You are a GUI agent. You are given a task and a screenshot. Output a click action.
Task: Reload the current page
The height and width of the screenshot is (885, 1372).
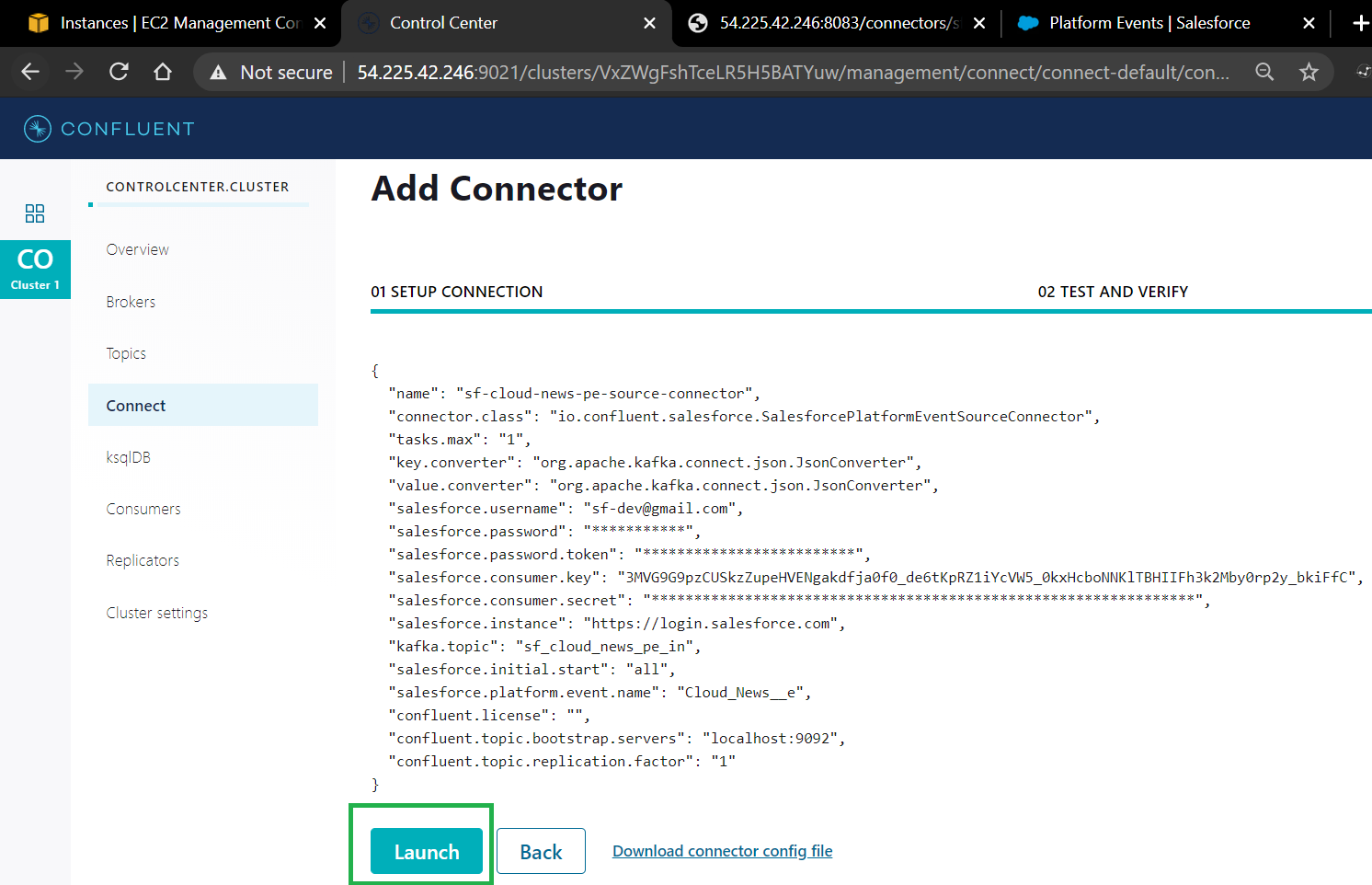(119, 72)
